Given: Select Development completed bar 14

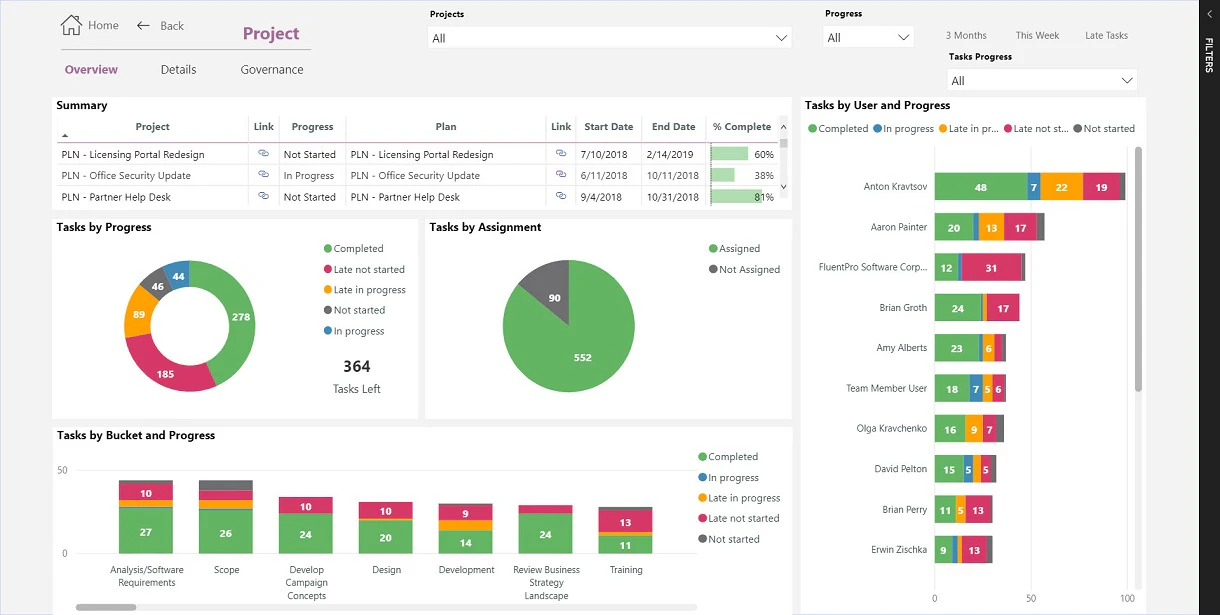Looking at the screenshot, I should [466, 543].
